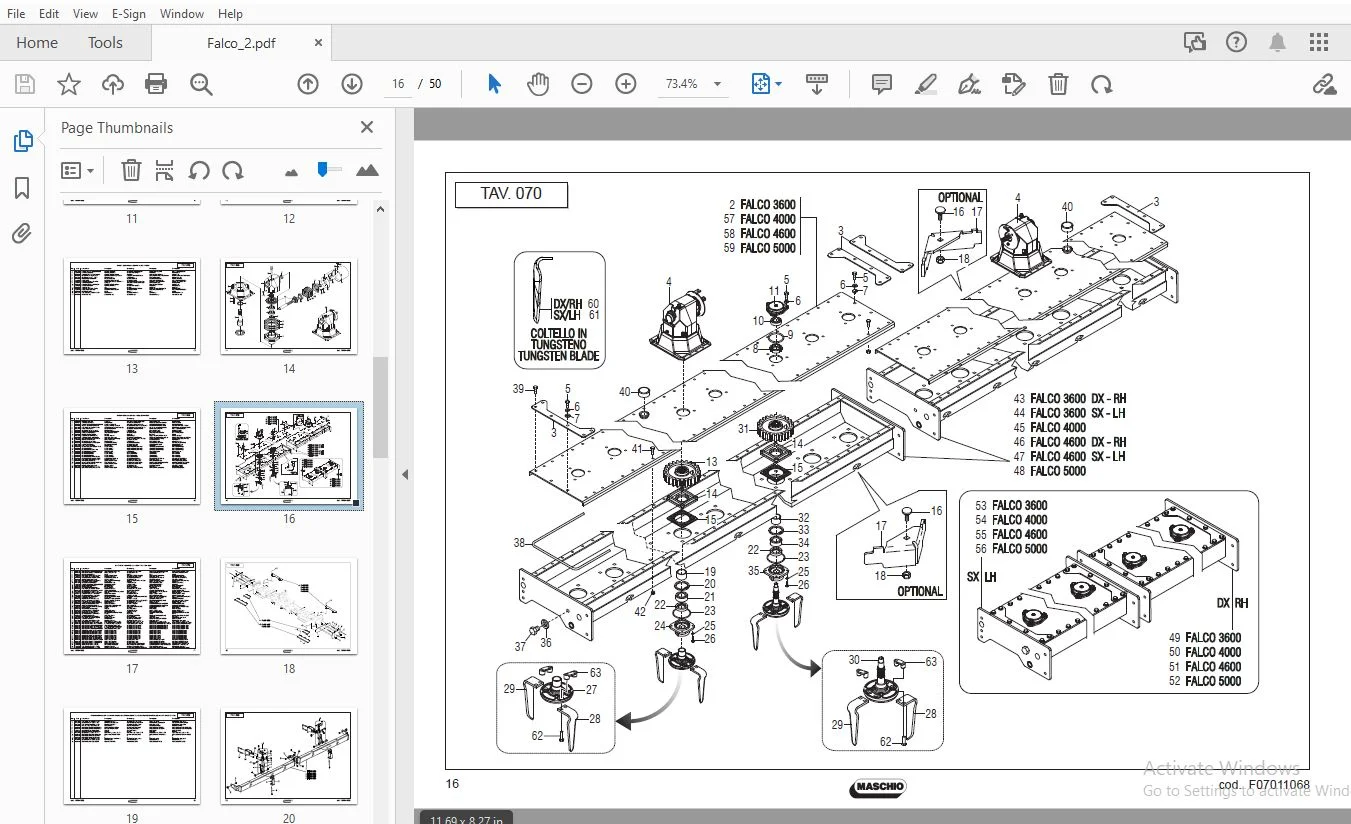
Task: Open the chat notifications icon
Action: click(1194, 42)
